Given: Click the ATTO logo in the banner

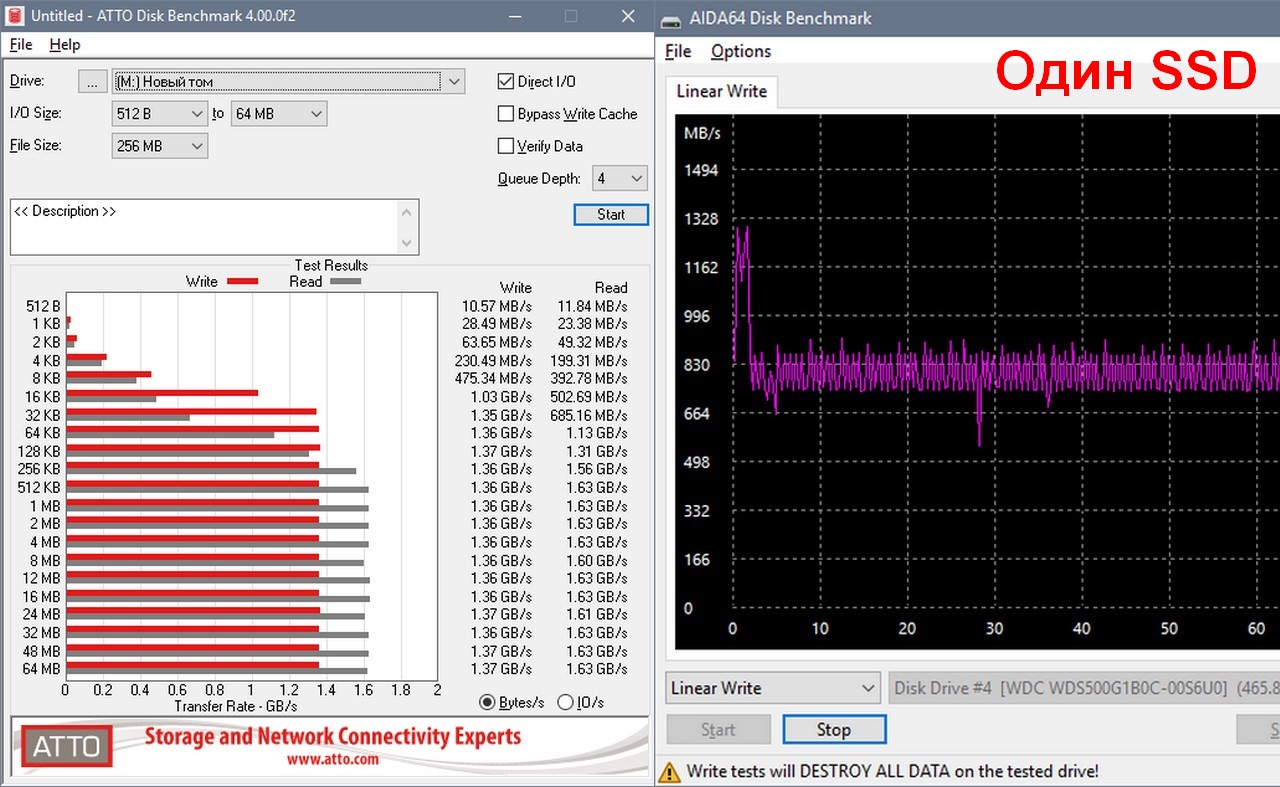Looking at the screenshot, I should (67, 746).
